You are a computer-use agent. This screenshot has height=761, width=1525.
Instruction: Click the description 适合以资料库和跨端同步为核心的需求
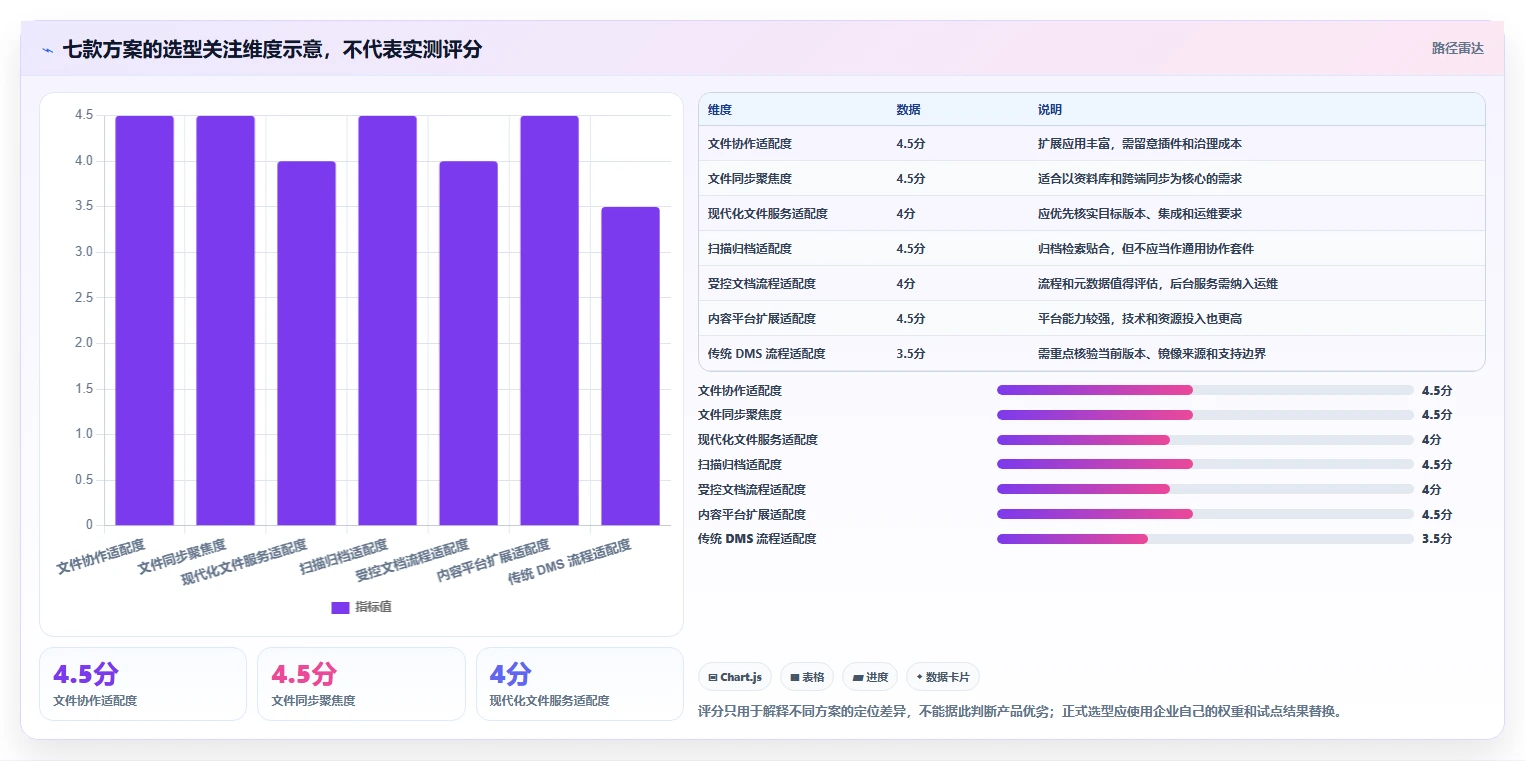tap(1140, 179)
